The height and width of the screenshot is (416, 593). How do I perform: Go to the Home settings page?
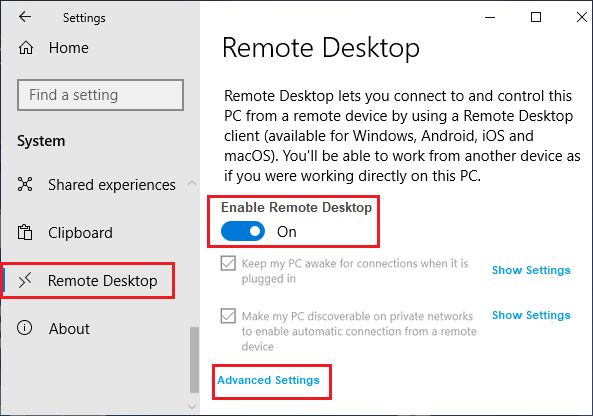[x=68, y=48]
